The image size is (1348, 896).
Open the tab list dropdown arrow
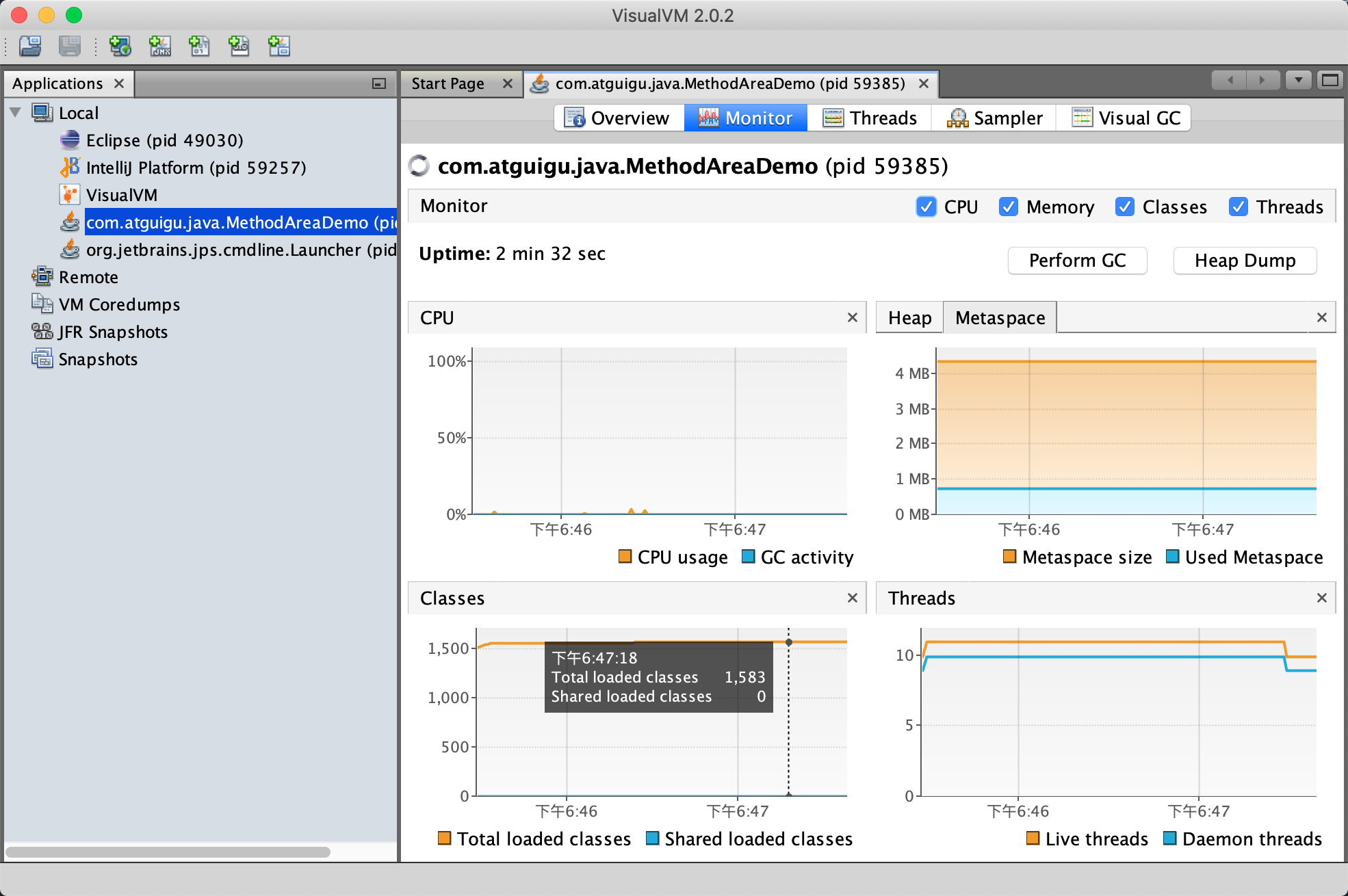pyautogui.click(x=1298, y=80)
